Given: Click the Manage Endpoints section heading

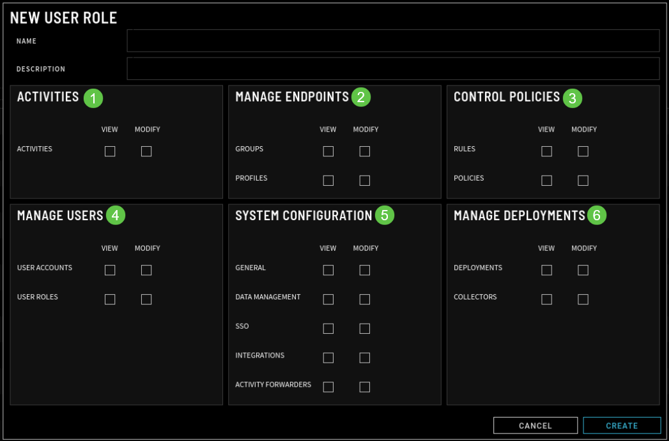Looking at the screenshot, I should click(292, 97).
